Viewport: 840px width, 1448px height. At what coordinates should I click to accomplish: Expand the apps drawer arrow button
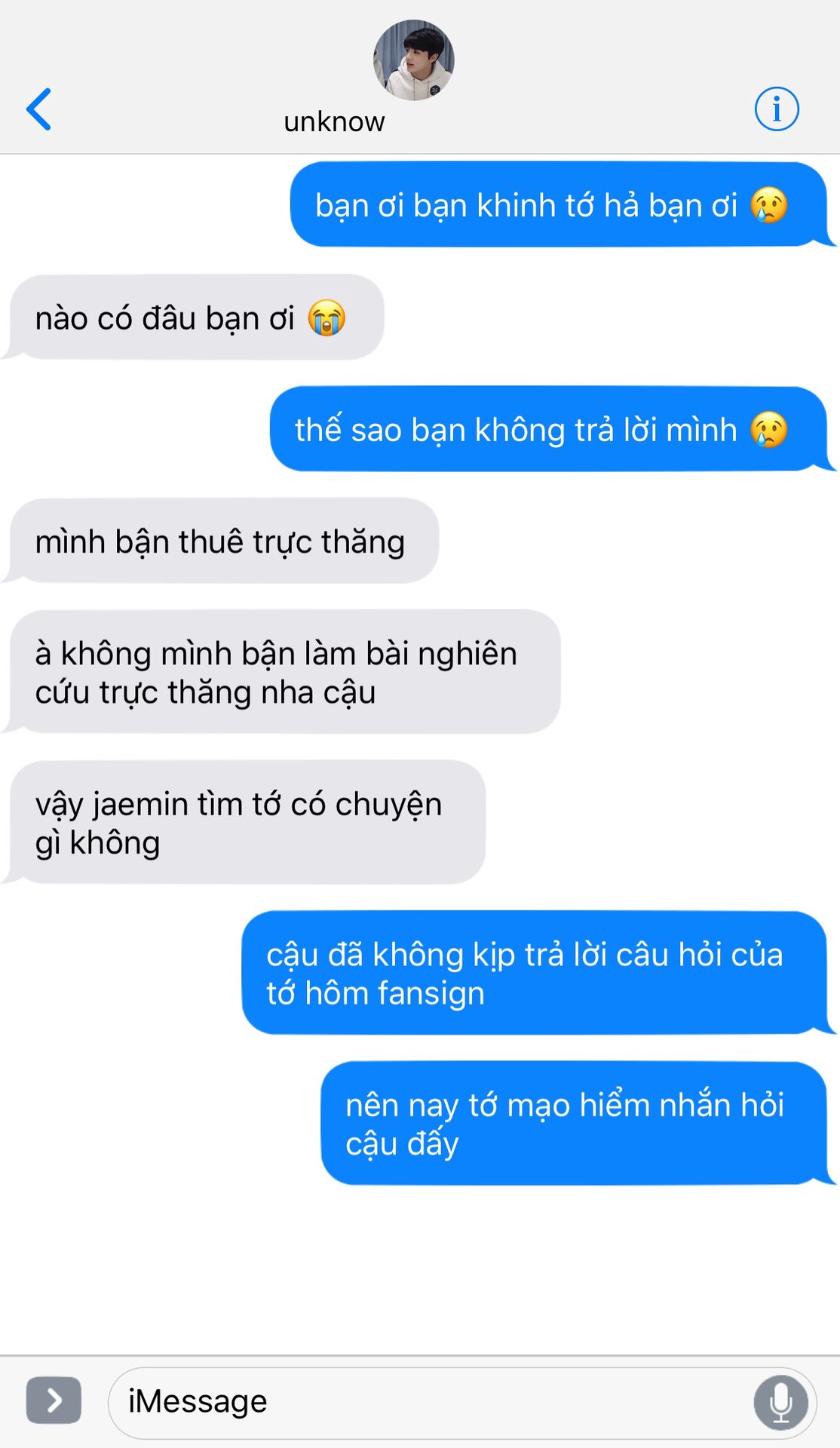pyautogui.click(x=54, y=1400)
